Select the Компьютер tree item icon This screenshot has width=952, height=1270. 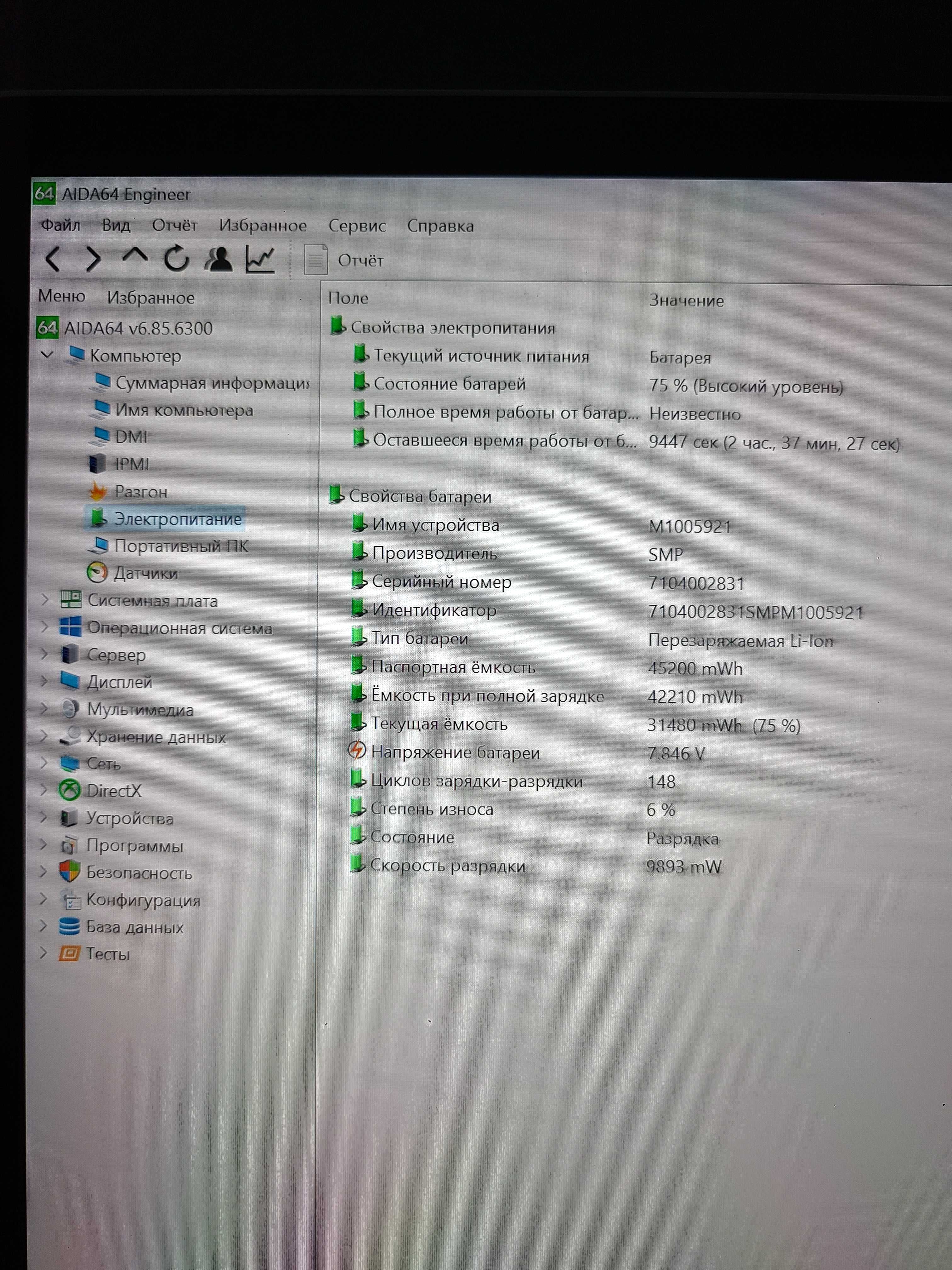(x=75, y=355)
